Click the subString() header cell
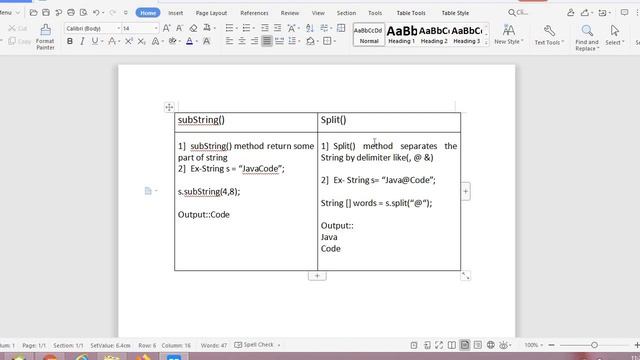Screen dimensions: 640x360 click(246, 122)
